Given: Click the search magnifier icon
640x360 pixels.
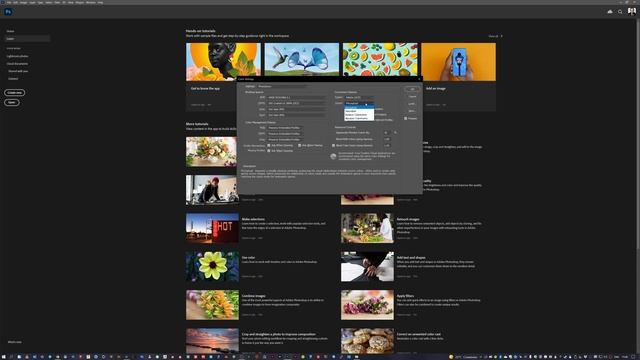Looking at the screenshot, I should click(620, 12).
